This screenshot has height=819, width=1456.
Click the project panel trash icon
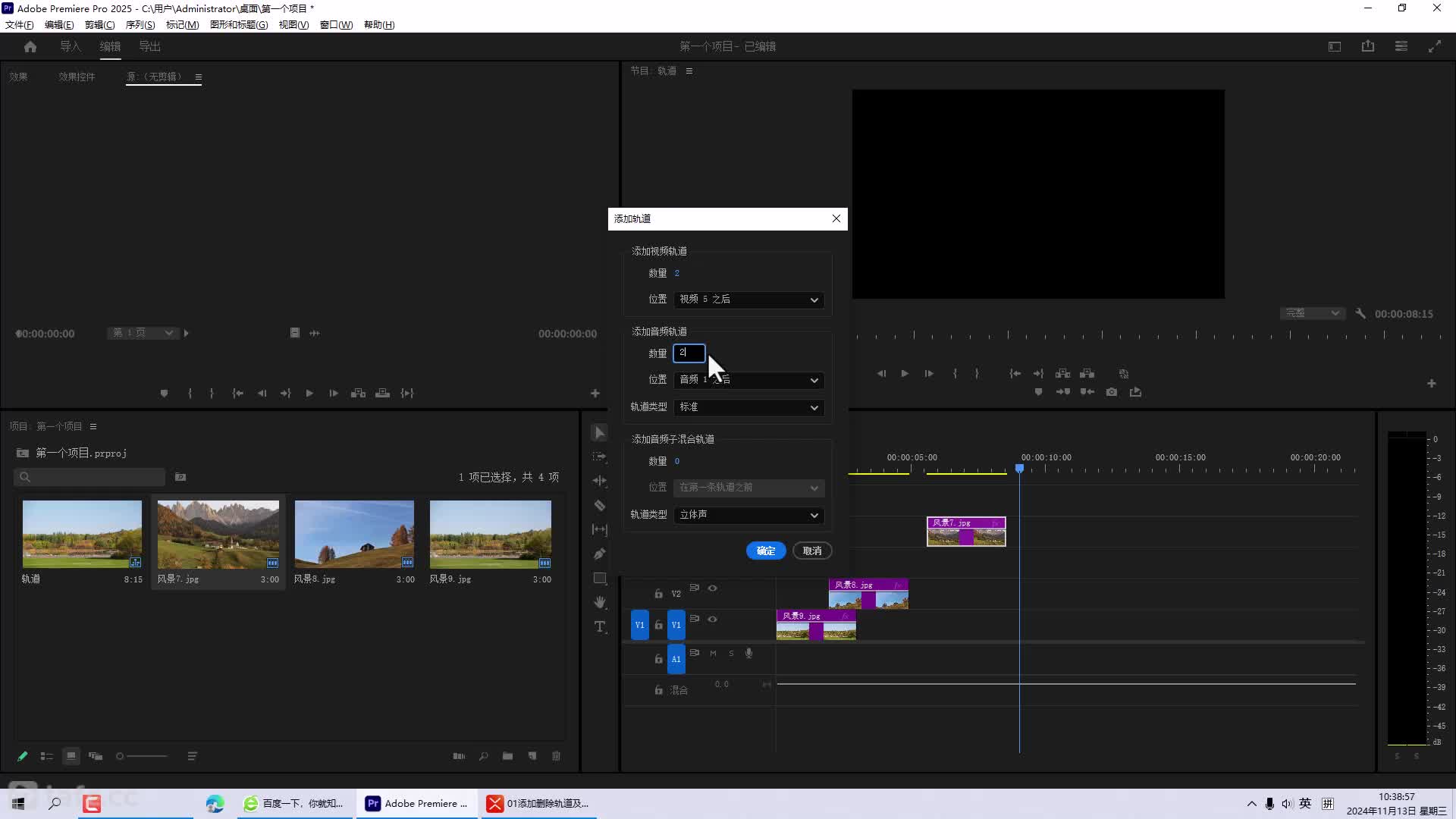point(556,756)
